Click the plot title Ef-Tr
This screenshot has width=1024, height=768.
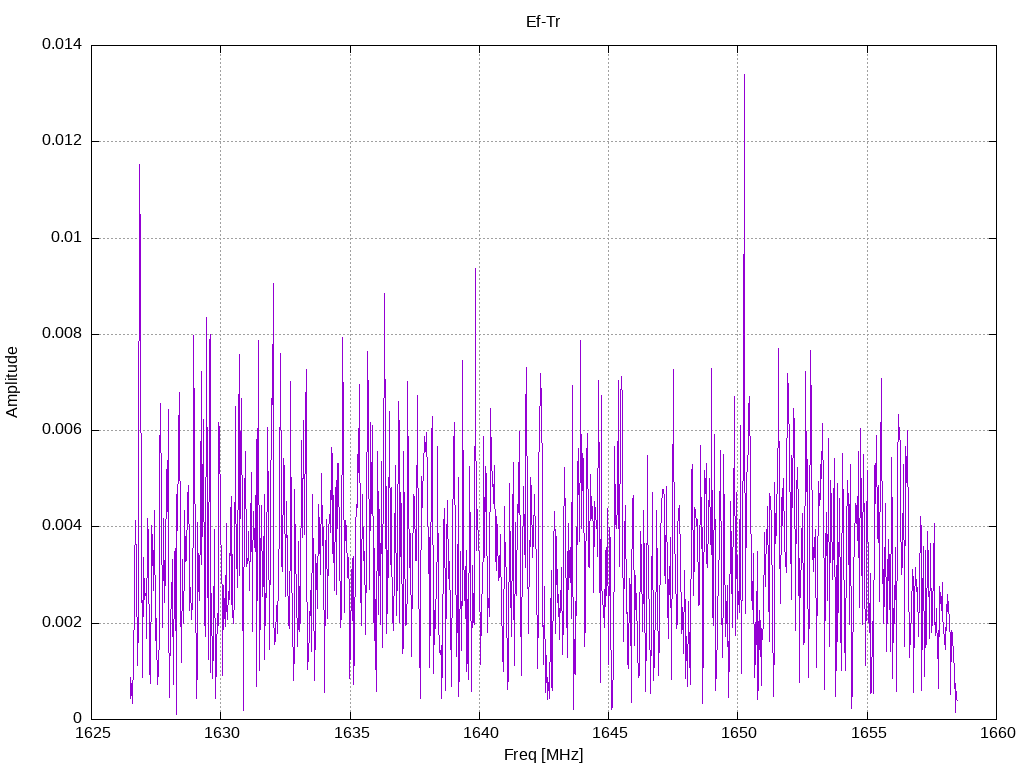543,22
